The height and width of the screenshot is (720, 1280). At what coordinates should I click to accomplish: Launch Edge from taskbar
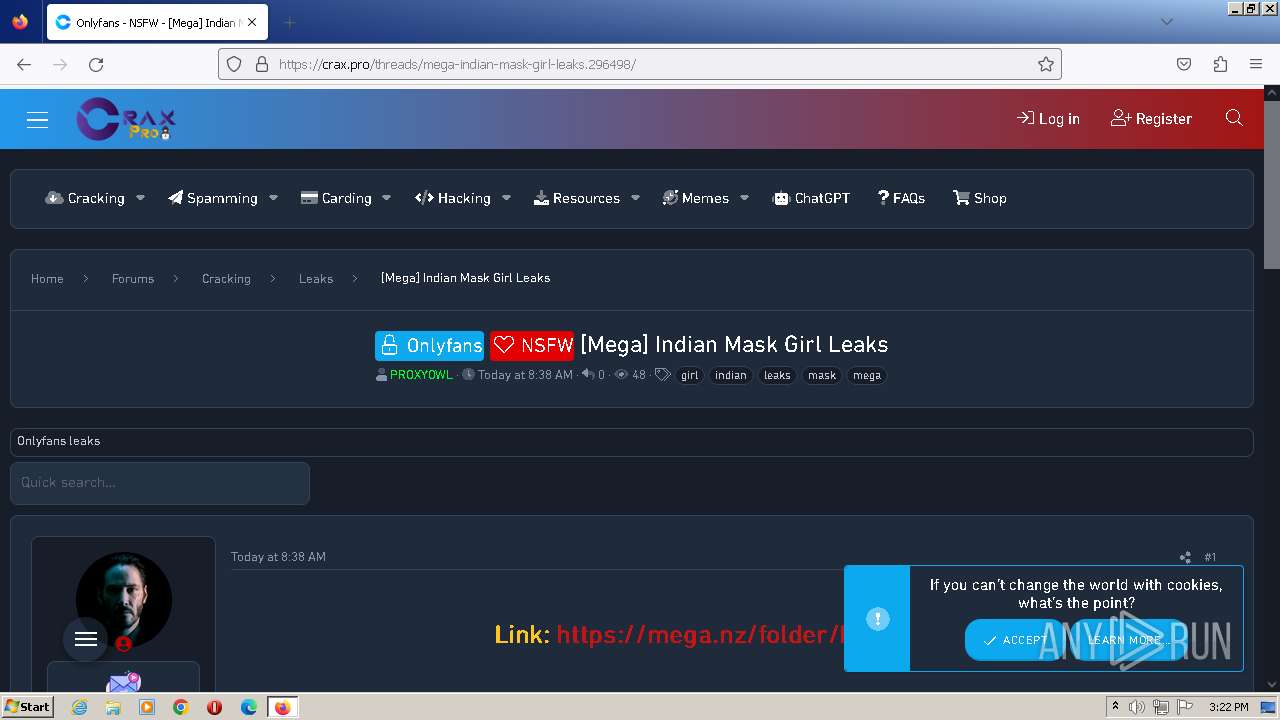click(x=249, y=707)
